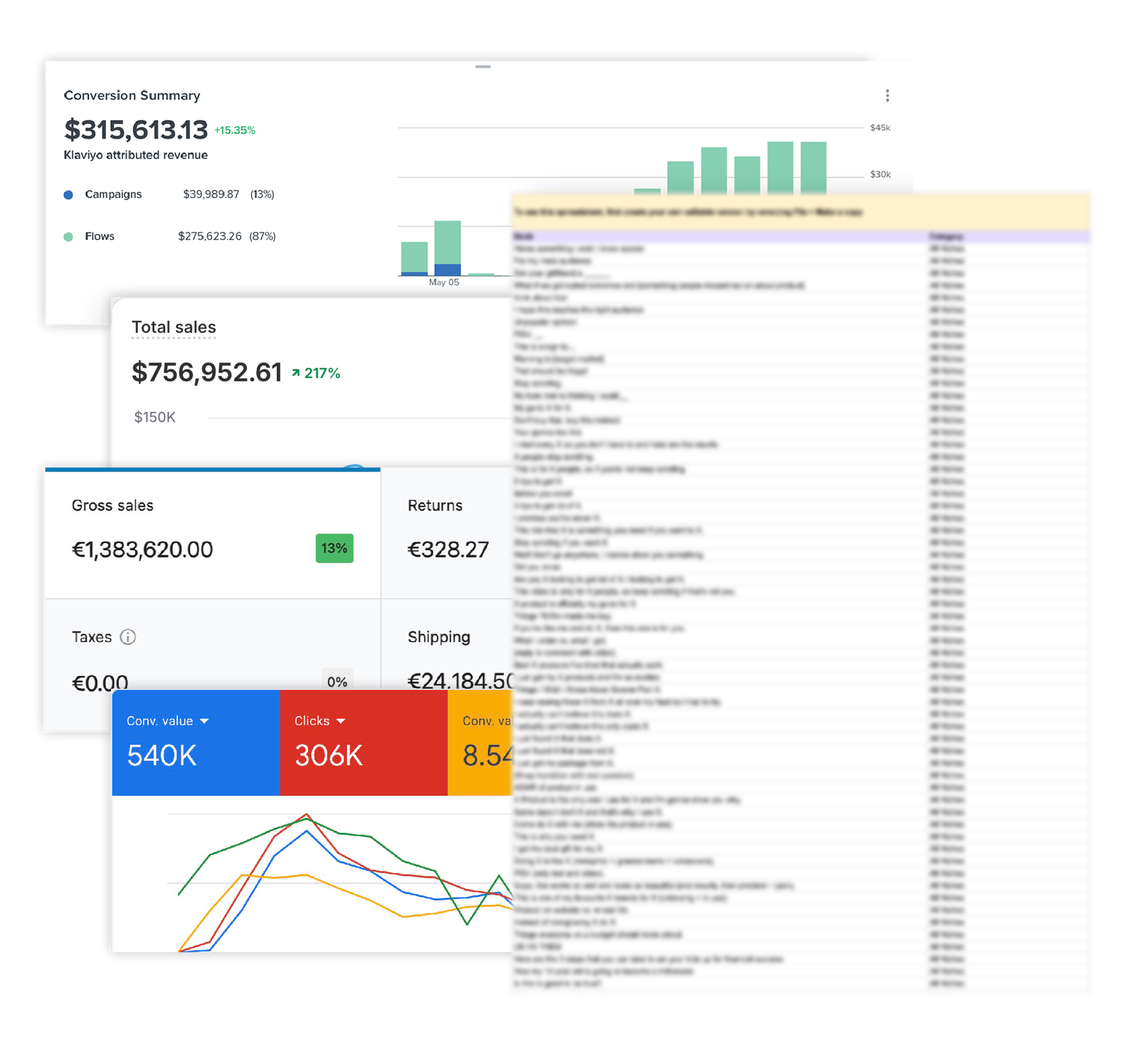Open the Conversion Summary three-dot menu
The height and width of the screenshot is (1054, 1148).
coord(888,95)
